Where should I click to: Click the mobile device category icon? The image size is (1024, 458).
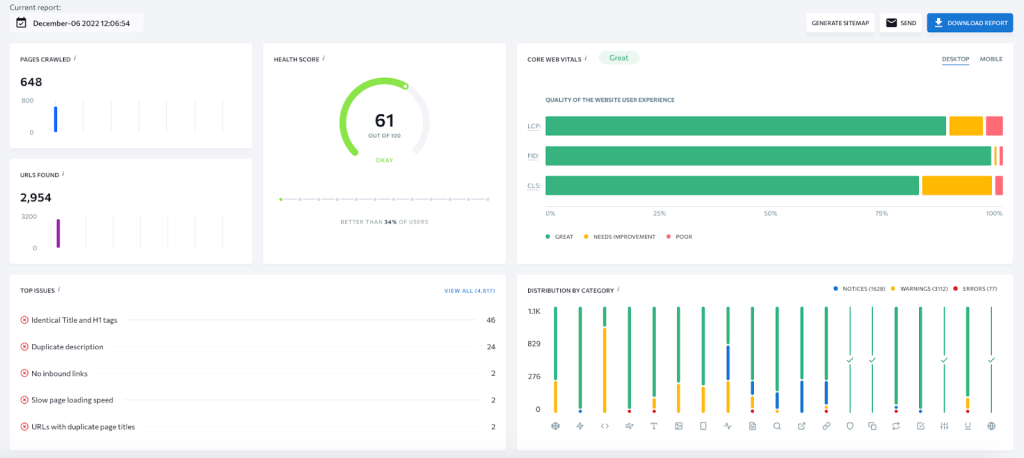pyautogui.click(x=703, y=426)
